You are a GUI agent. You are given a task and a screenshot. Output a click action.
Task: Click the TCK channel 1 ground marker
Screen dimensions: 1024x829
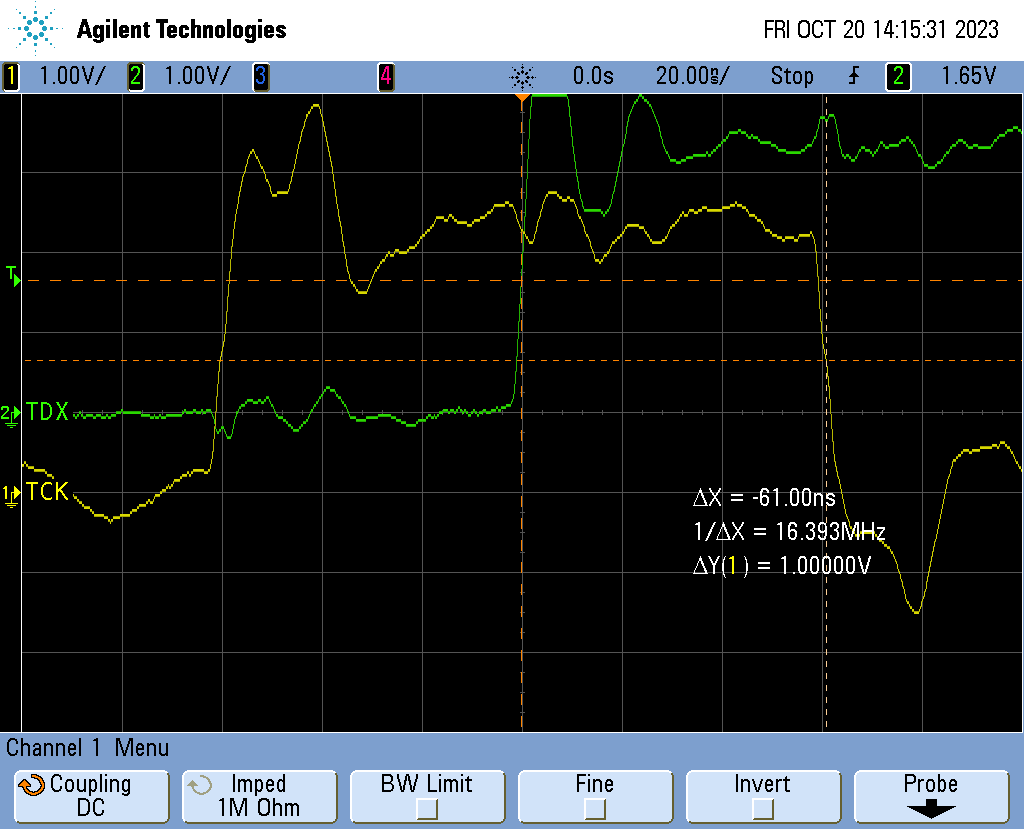pyautogui.click(x=11, y=493)
